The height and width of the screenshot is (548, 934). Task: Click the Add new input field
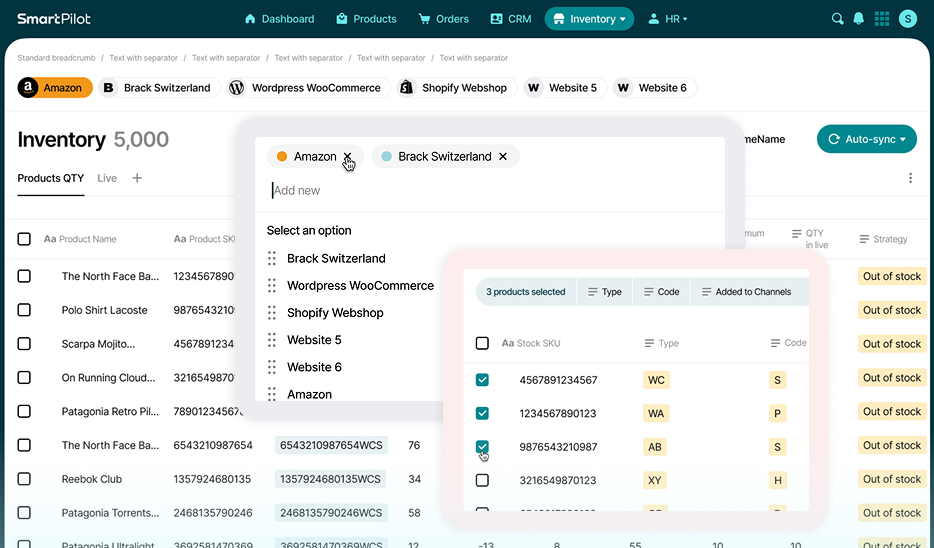coord(490,191)
